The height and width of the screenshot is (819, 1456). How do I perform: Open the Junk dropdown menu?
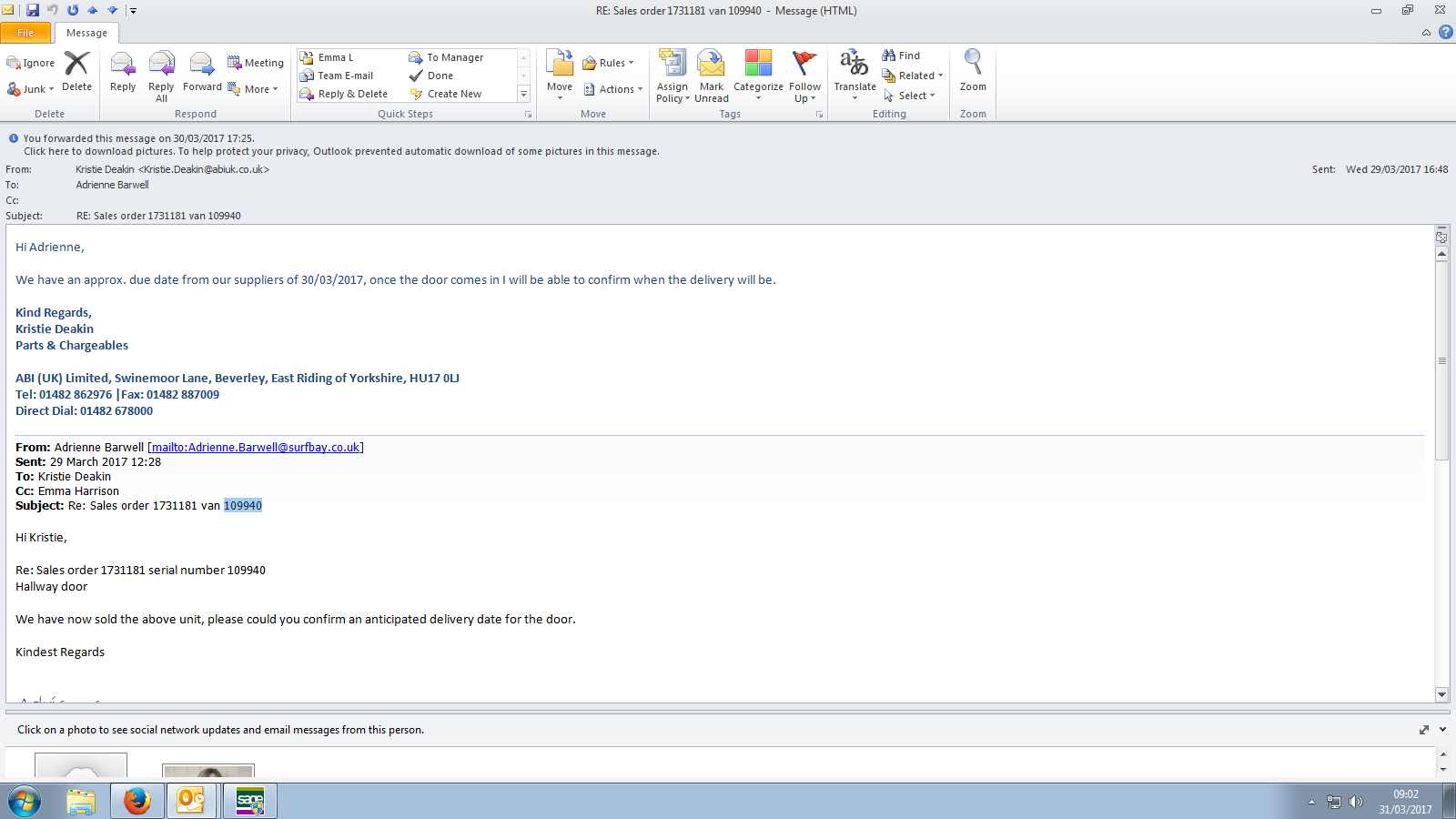tap(31, 89)
